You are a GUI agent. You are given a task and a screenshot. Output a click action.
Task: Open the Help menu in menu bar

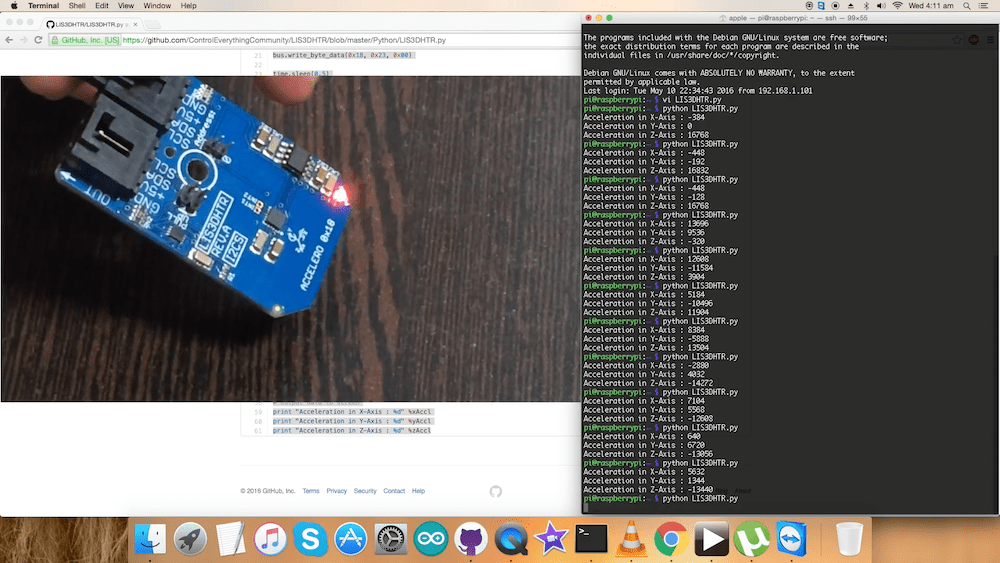188,6
